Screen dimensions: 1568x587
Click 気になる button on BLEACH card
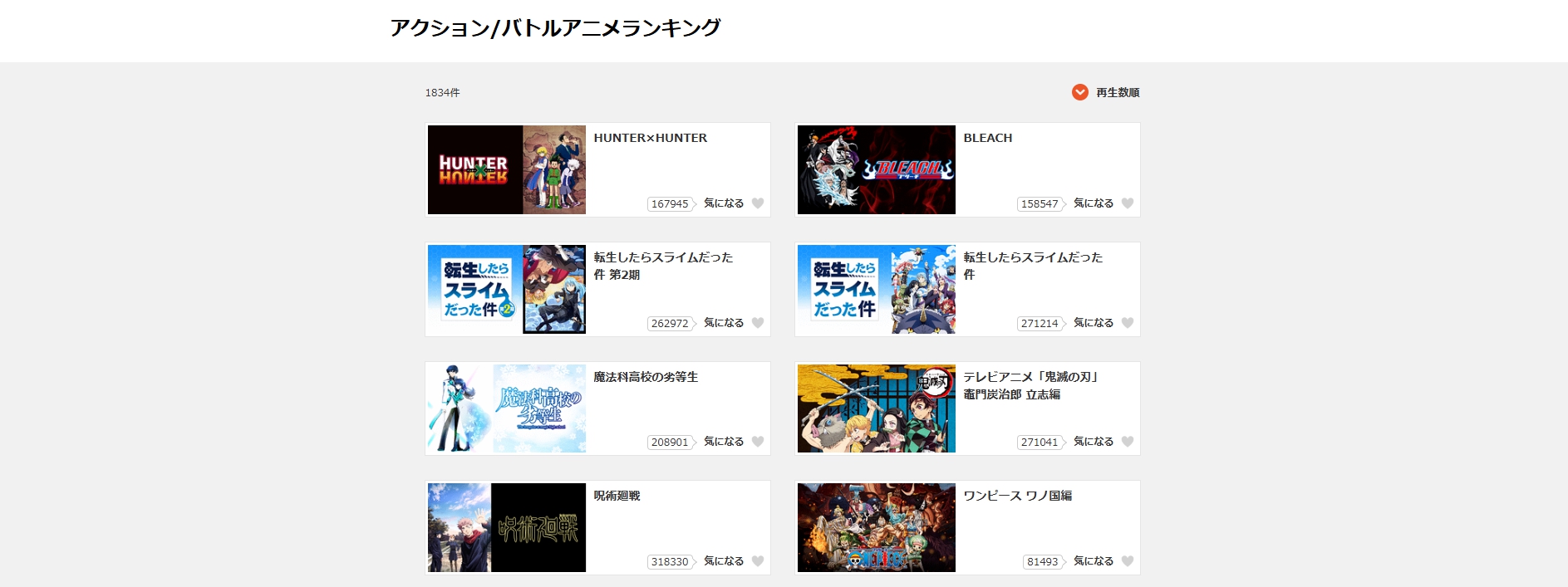1094,203
